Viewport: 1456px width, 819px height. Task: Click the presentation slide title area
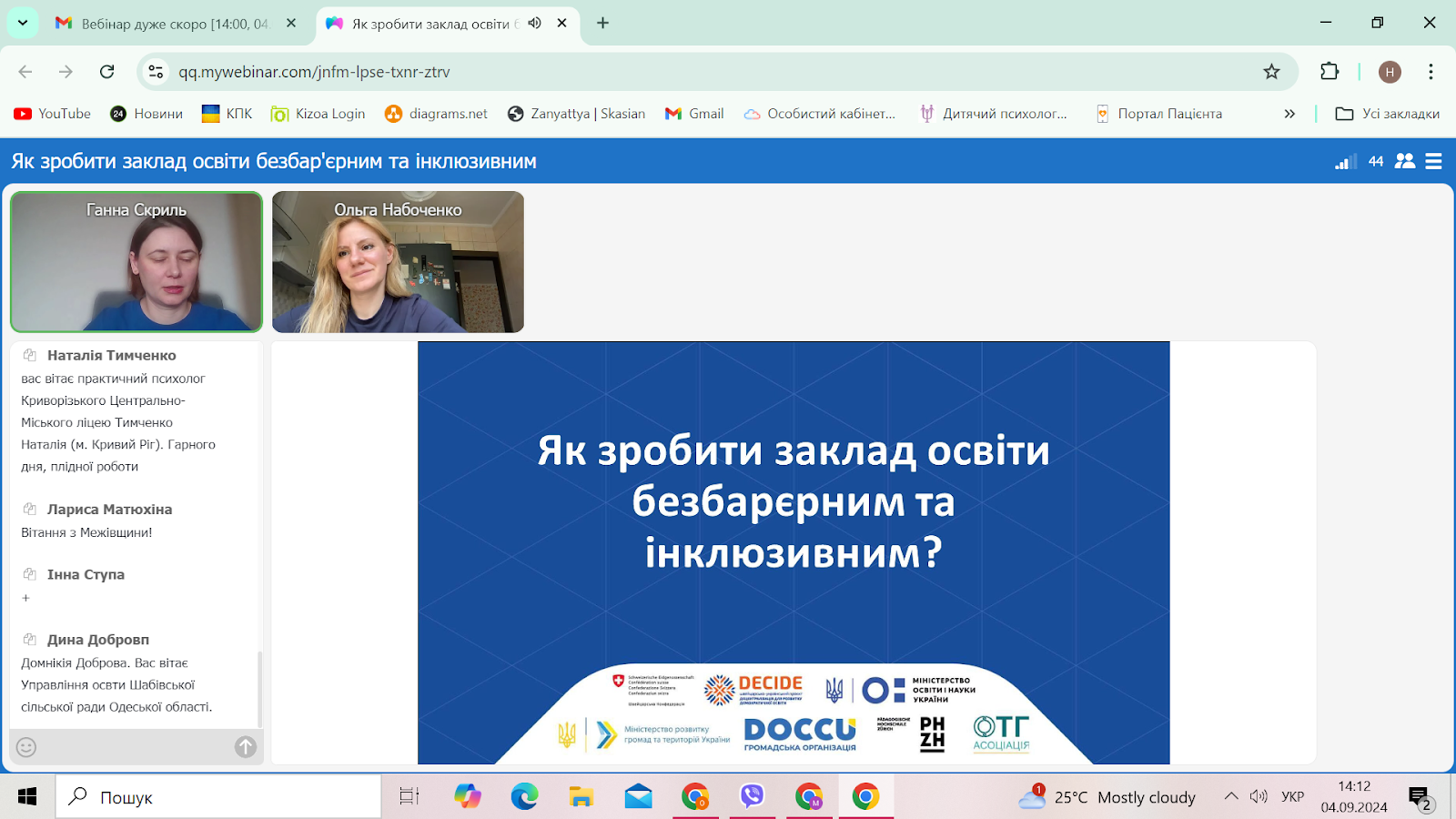pos(794,501)
